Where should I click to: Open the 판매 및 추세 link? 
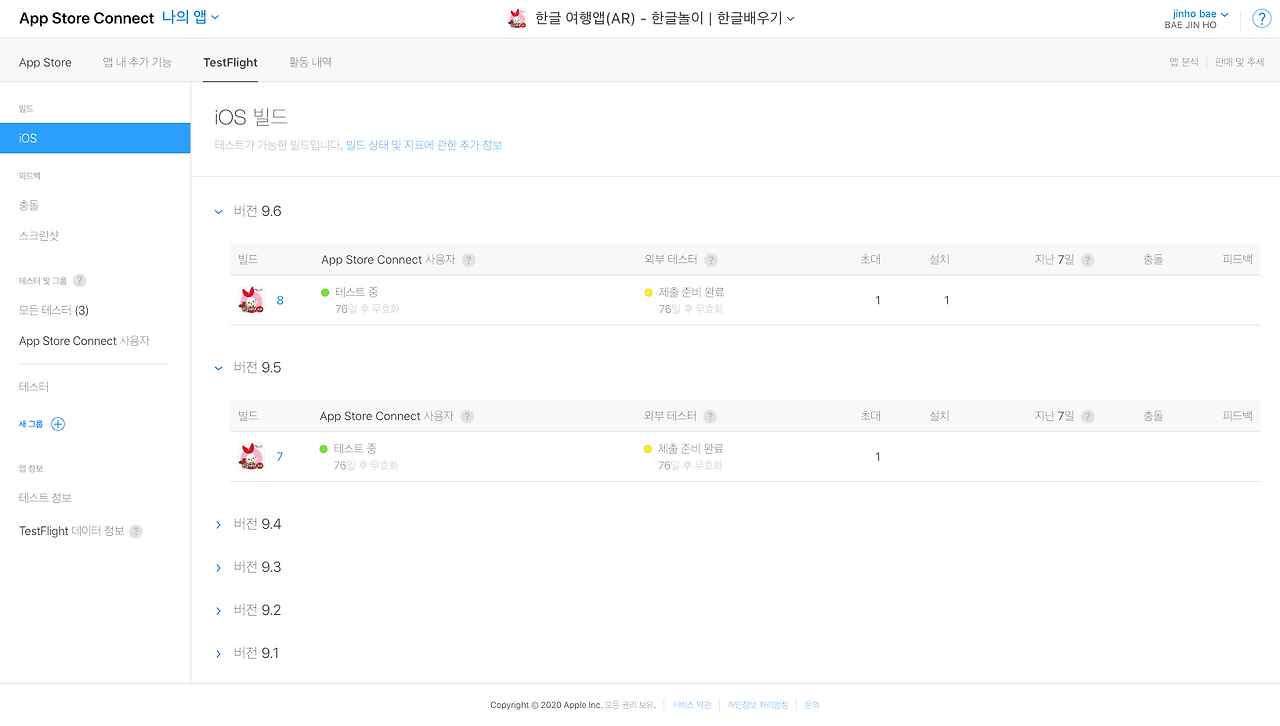pos(1240,62)
